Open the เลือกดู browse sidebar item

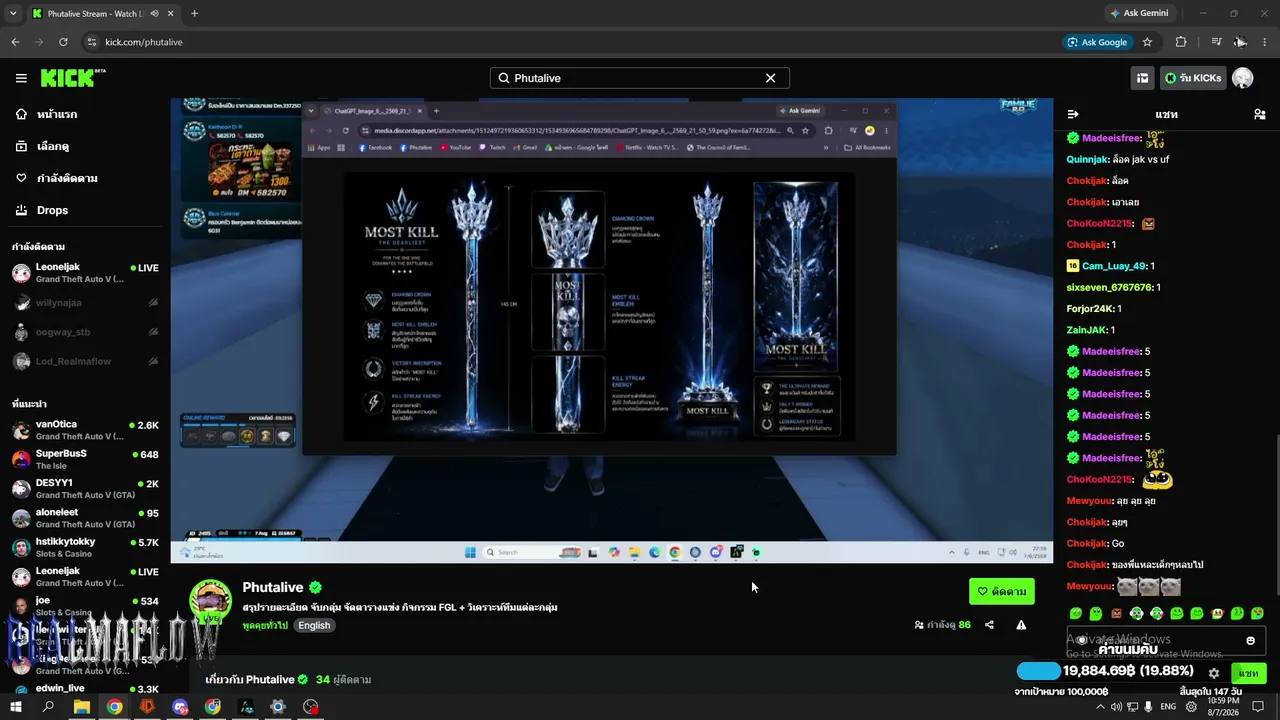(85, 146)
